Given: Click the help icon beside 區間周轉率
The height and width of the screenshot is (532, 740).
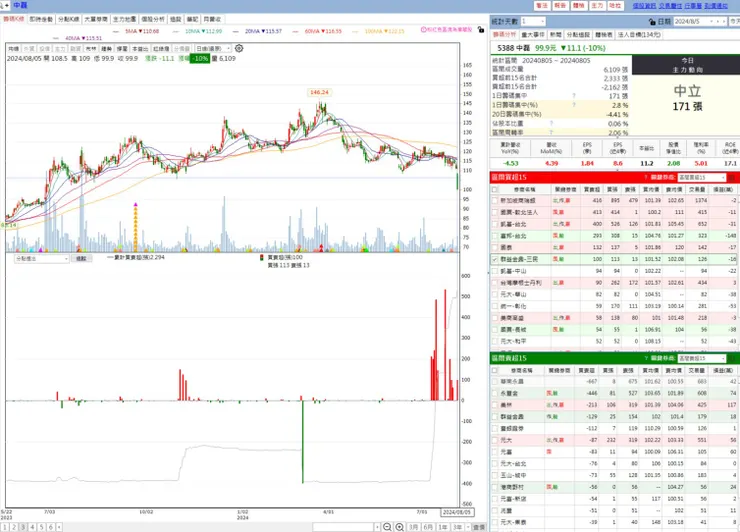Looking at the screenshot, I should [551, 133].
